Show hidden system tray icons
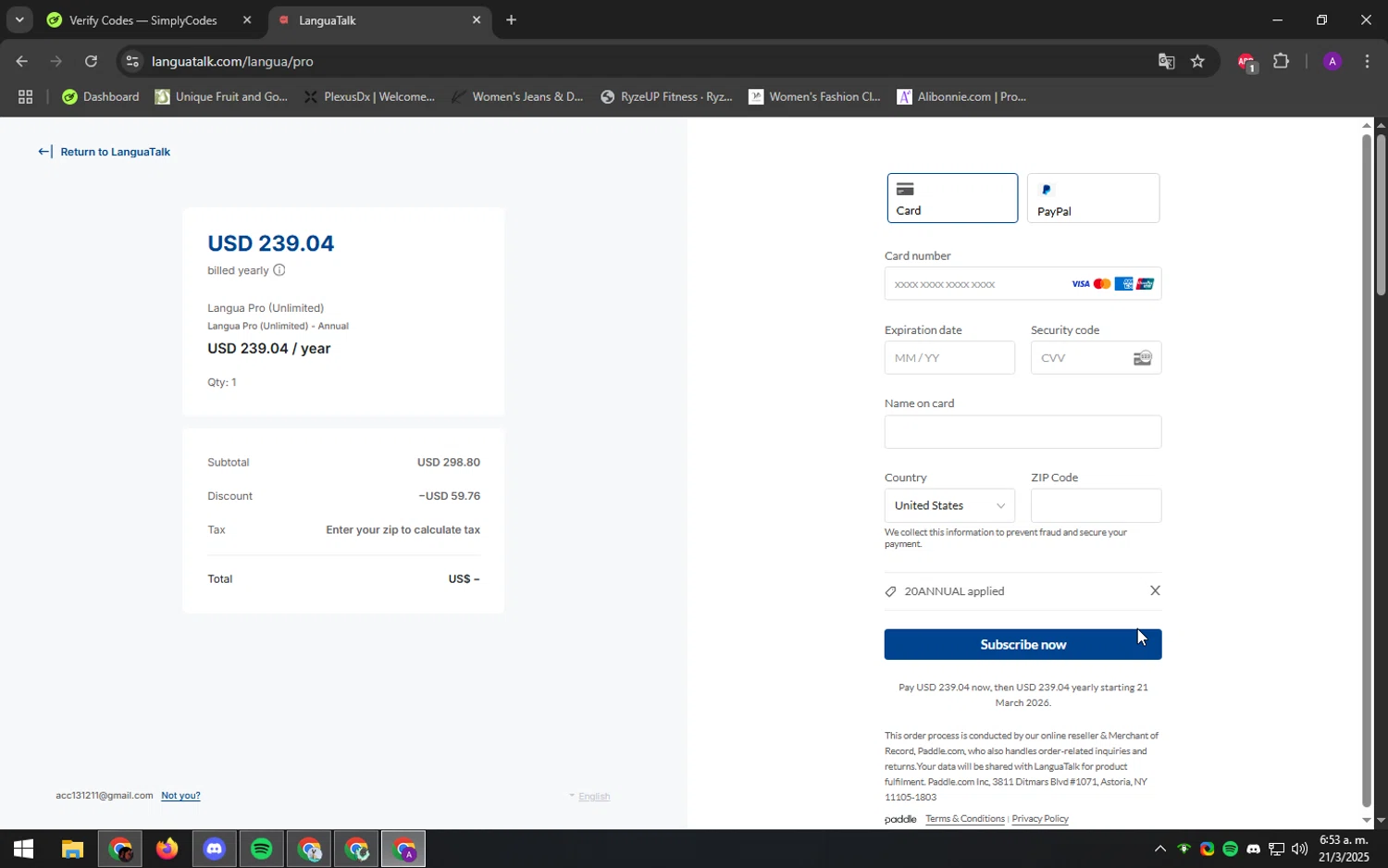Viewport: 1388px width, 868px height. click(1160, 849)
